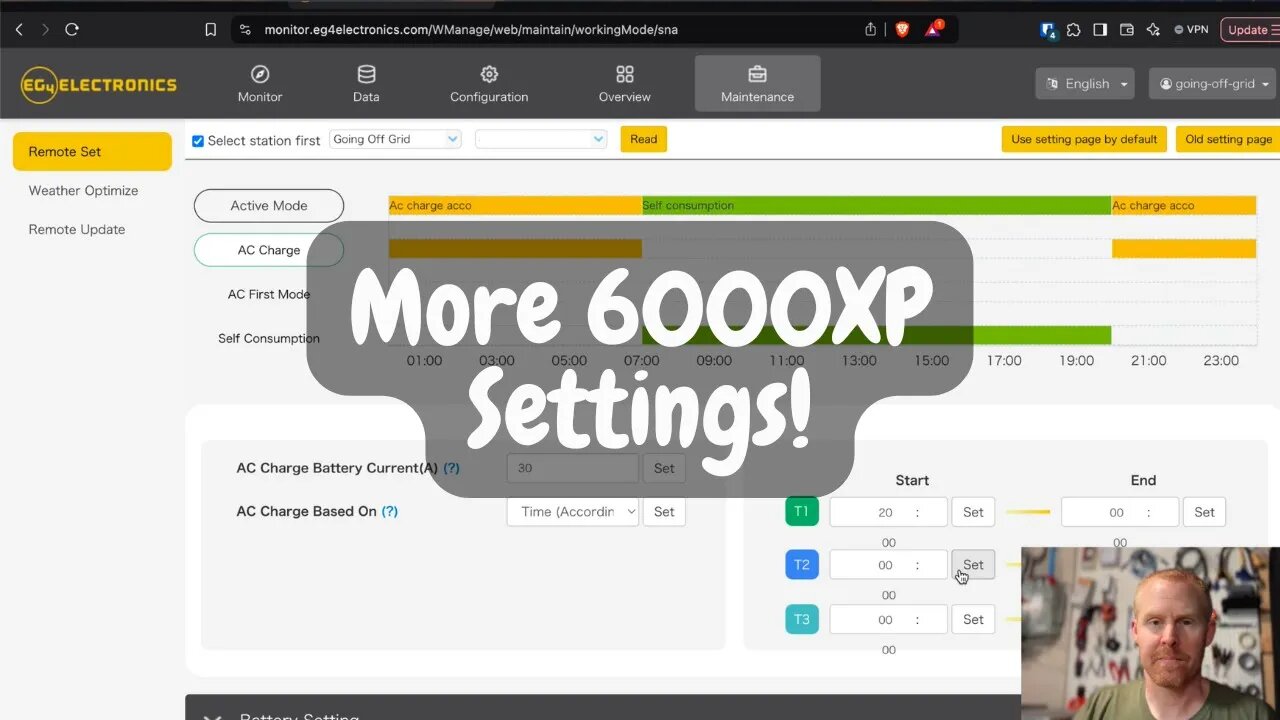Click T1 end time input
1280x720 pixels.
click(x=1119, y=512)
